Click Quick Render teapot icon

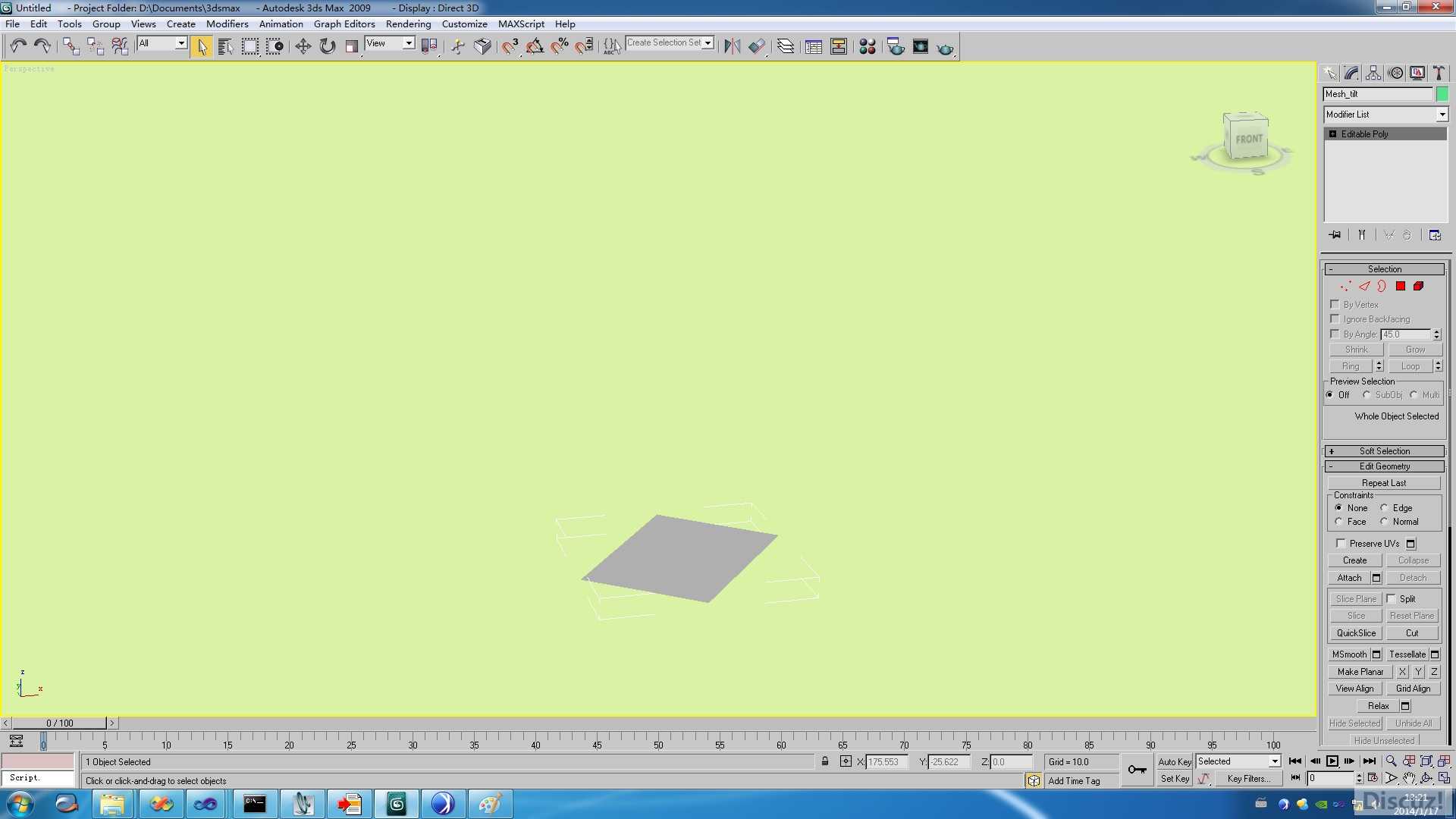click(945, 47)
